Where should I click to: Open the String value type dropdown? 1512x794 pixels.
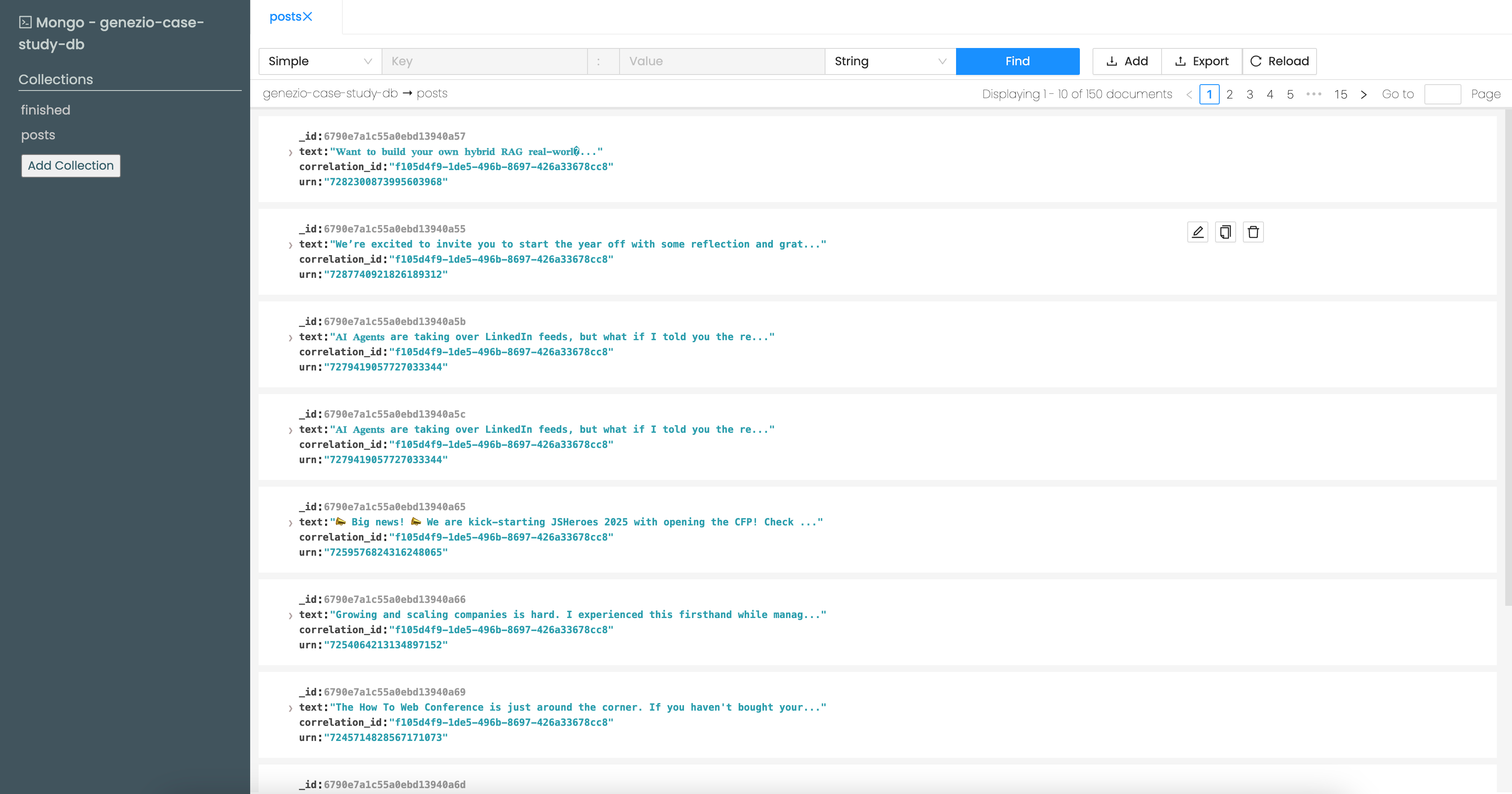click(x=890, y=61)
